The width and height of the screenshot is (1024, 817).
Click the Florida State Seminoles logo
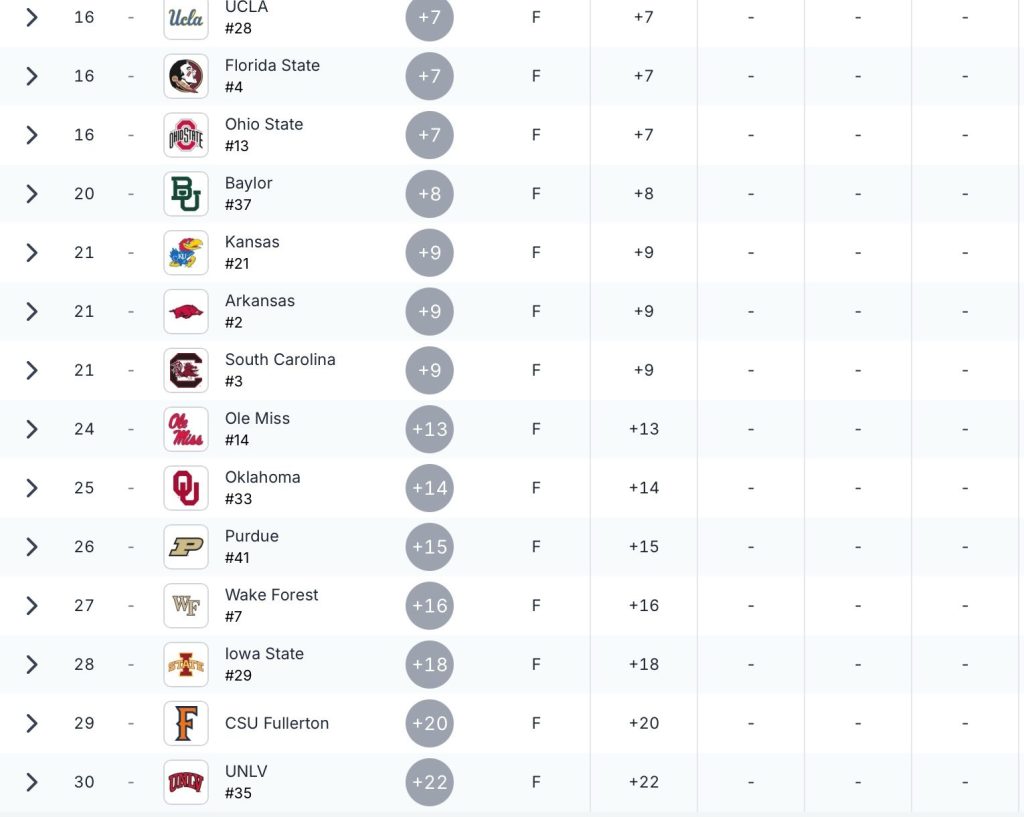pyautogui.click(x=186, y=76)
